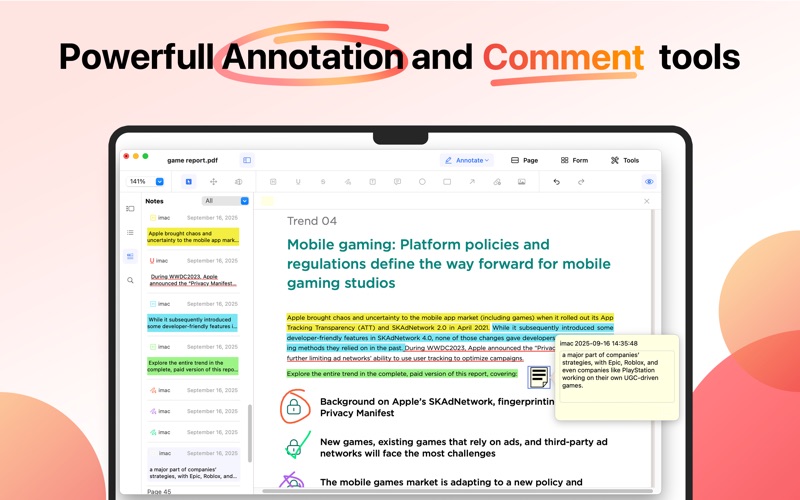Click the 'Page 45' label in Notes

pyautogui.click(x=159, y=492)
